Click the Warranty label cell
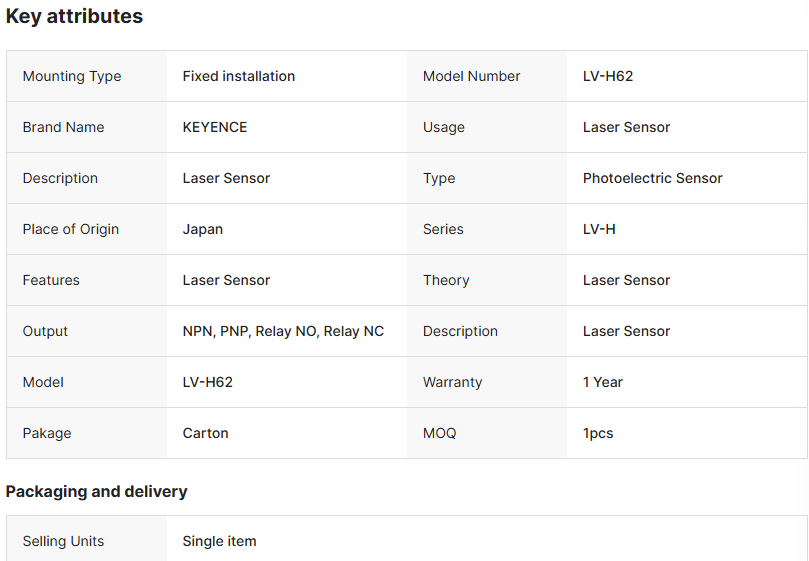The height and width of the screenshot is (561, 809). tap(453, 382)
